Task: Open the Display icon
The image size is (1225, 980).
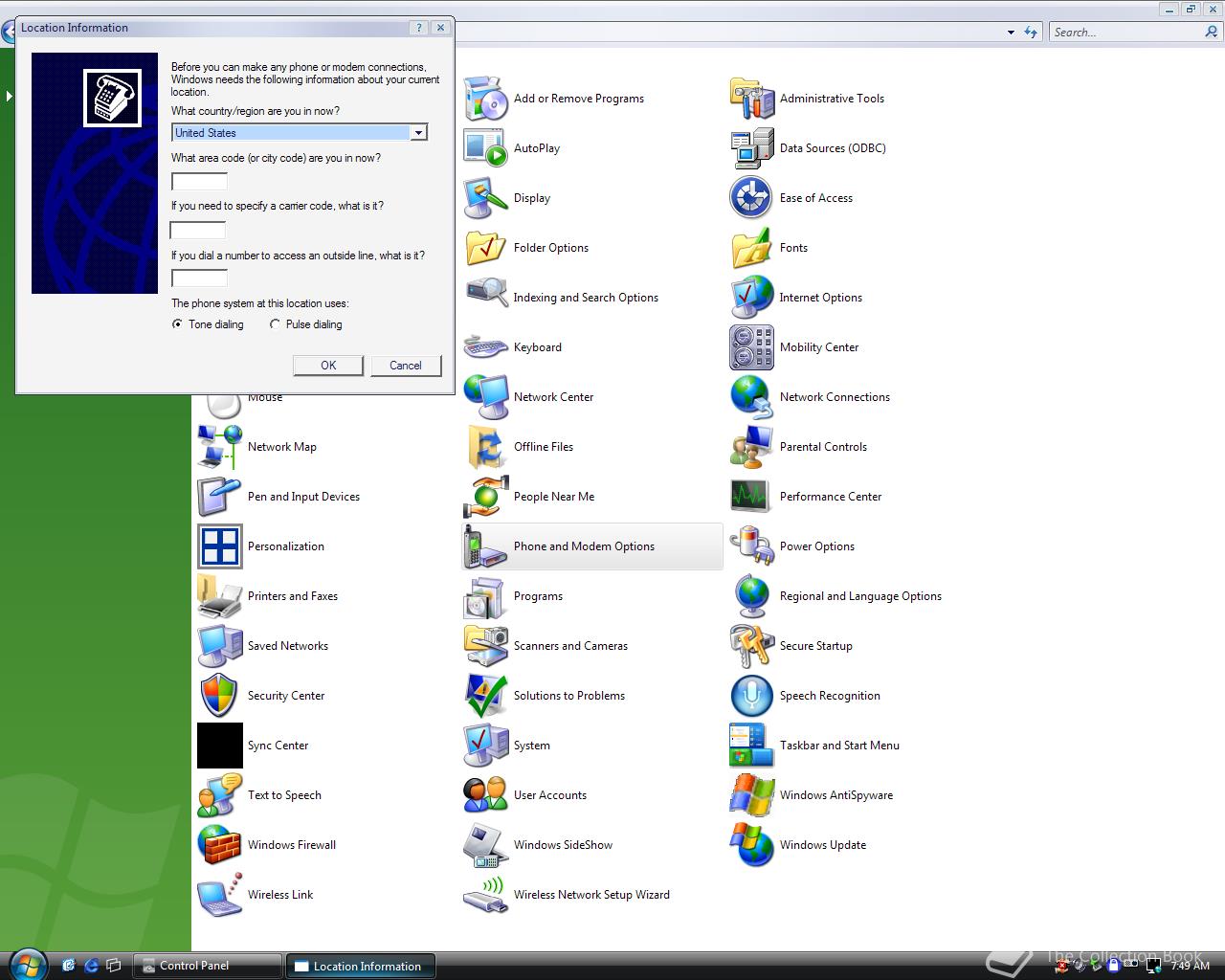Action: (x=486, y=198)
